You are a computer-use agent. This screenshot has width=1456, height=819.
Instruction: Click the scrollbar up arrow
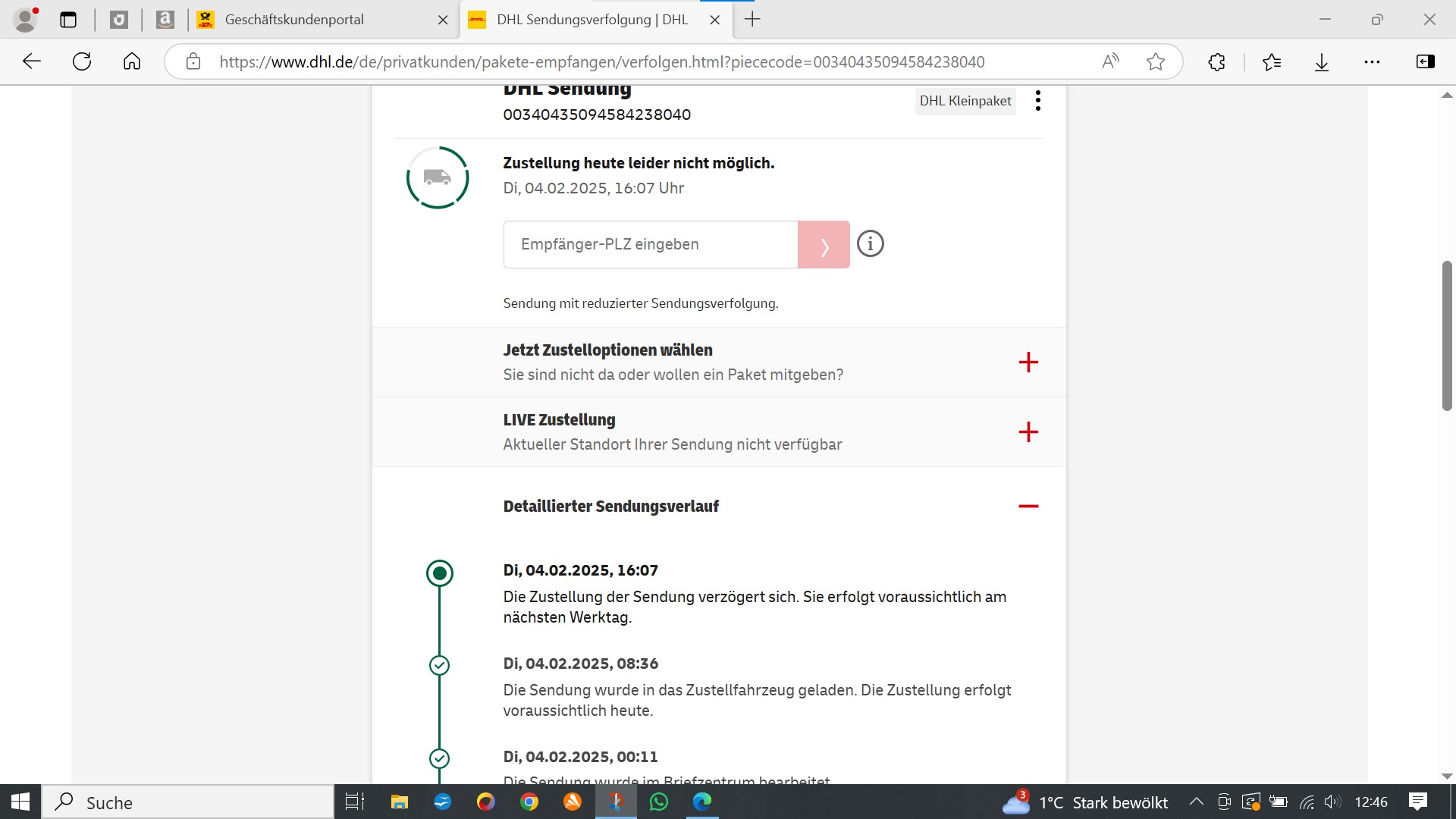[1447, 96]
